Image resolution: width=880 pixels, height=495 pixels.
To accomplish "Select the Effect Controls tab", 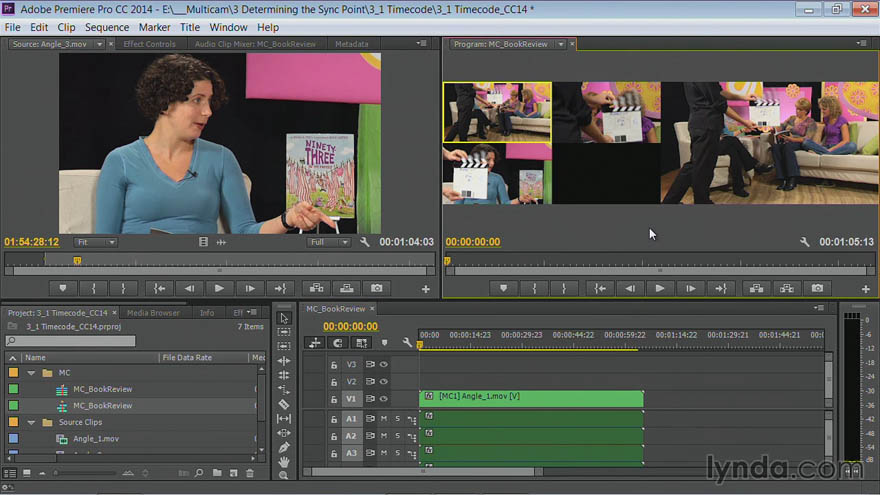I will (149, 44).
